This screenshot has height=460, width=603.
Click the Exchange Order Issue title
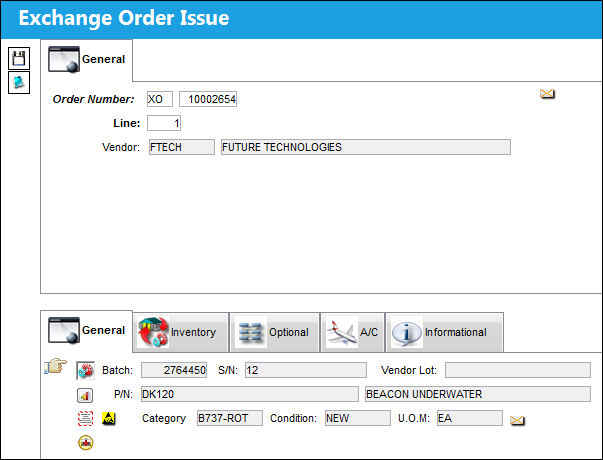(124, 18)
